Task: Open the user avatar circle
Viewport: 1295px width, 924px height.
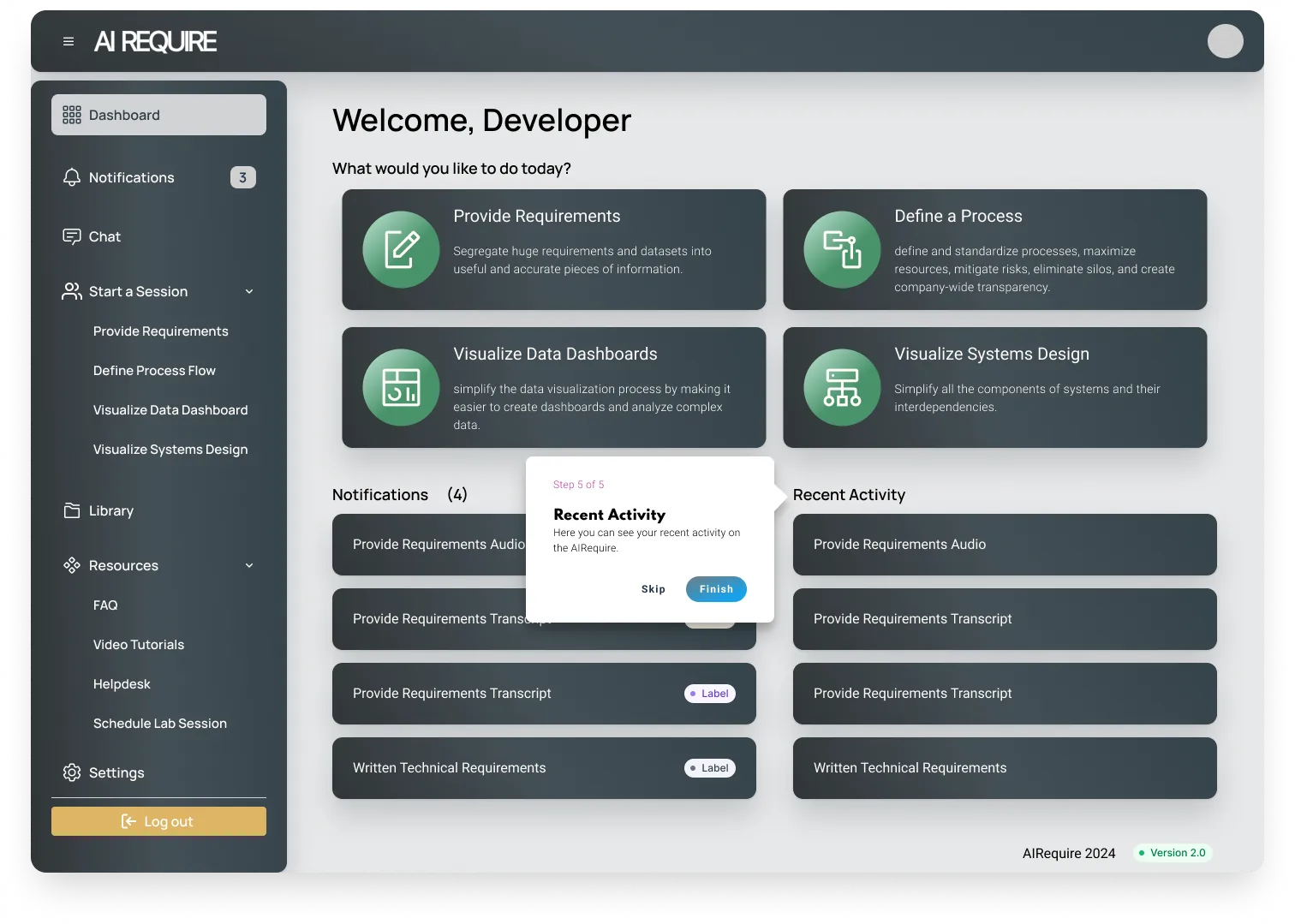Action: [x=1225, y=41]
